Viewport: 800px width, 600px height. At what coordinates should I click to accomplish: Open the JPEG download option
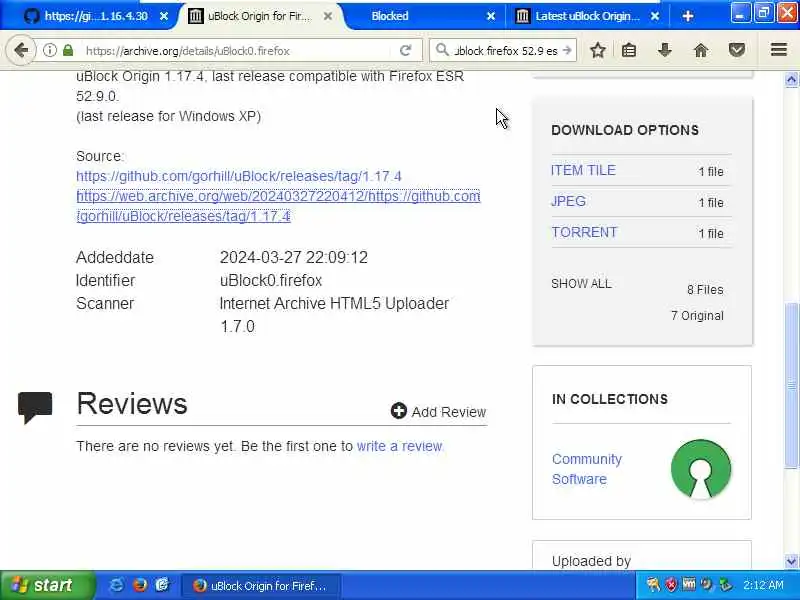pyautogui.click(x=568, y=201)
